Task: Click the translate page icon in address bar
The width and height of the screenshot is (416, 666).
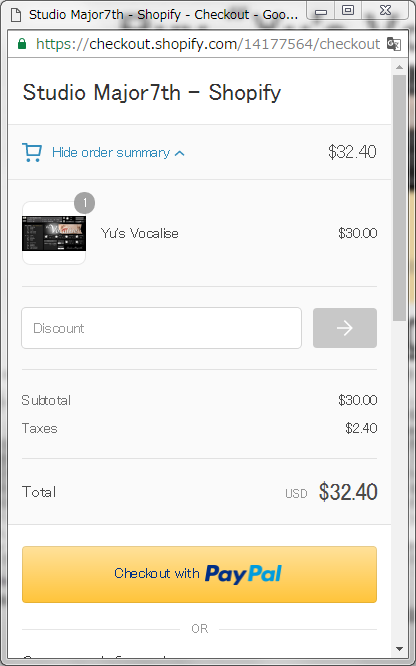Action: coord(394,44)
